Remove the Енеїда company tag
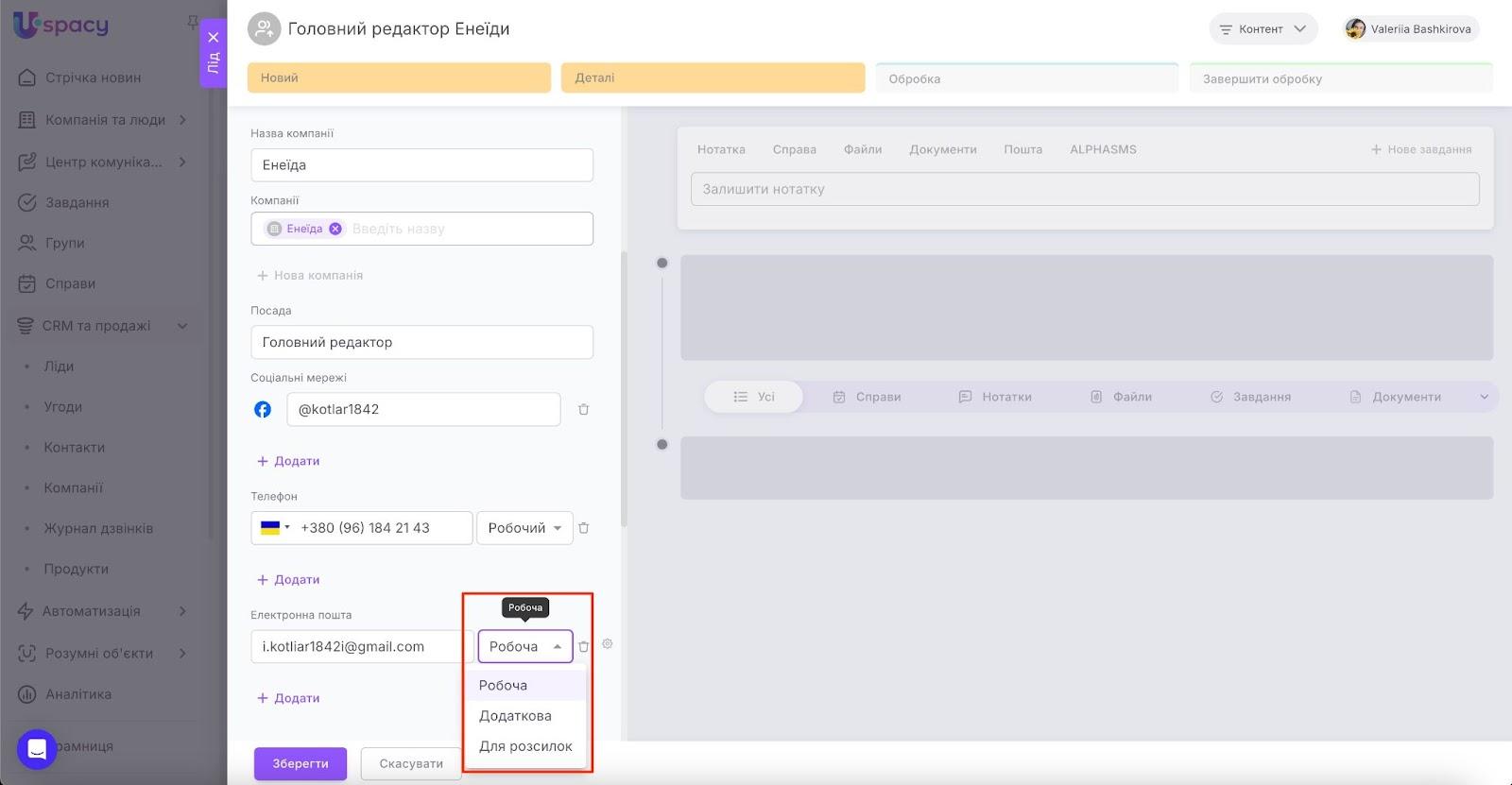This screenshot has height=785, width=1512. pos(335,229)
